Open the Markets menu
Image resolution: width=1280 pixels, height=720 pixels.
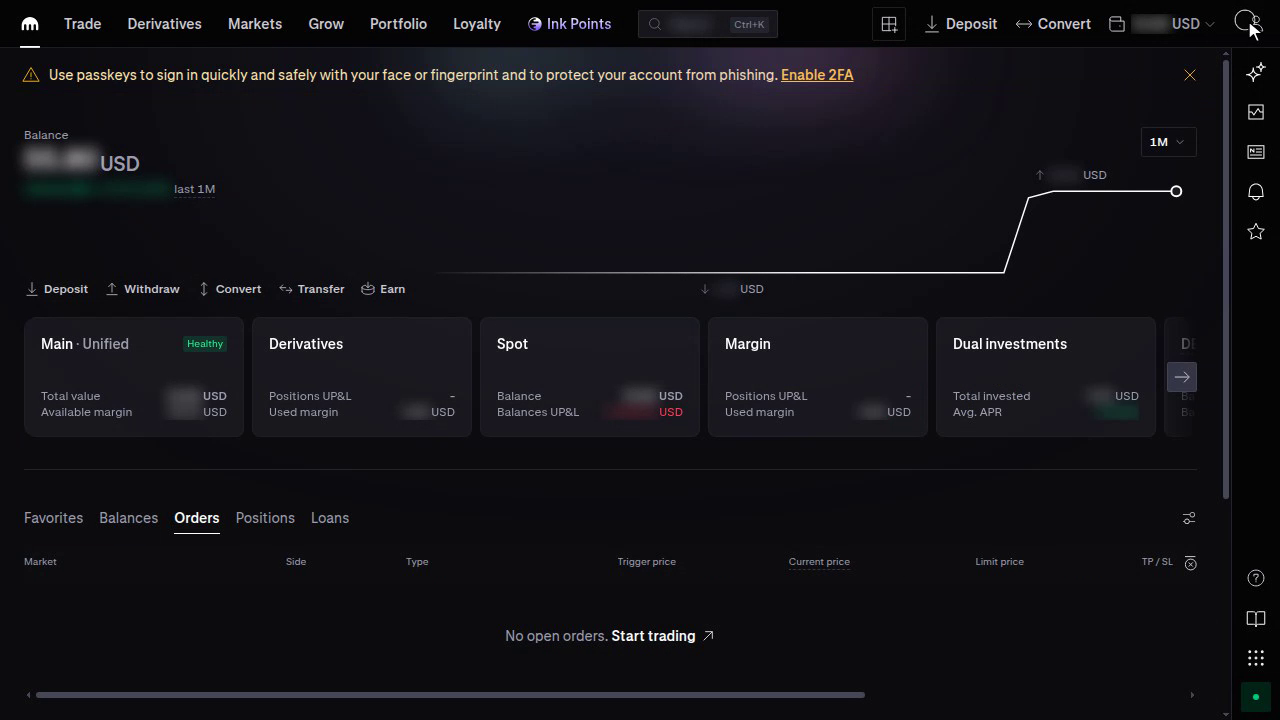point(255,24)
